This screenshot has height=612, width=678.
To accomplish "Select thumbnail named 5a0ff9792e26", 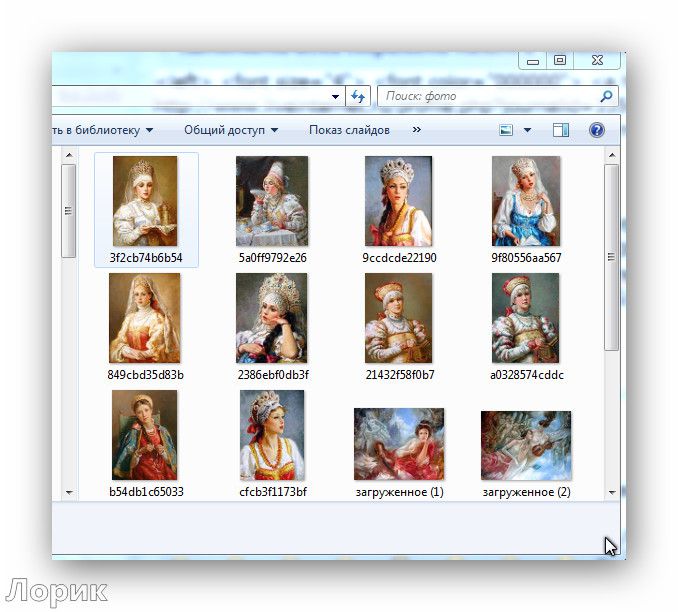I will 272,201.
